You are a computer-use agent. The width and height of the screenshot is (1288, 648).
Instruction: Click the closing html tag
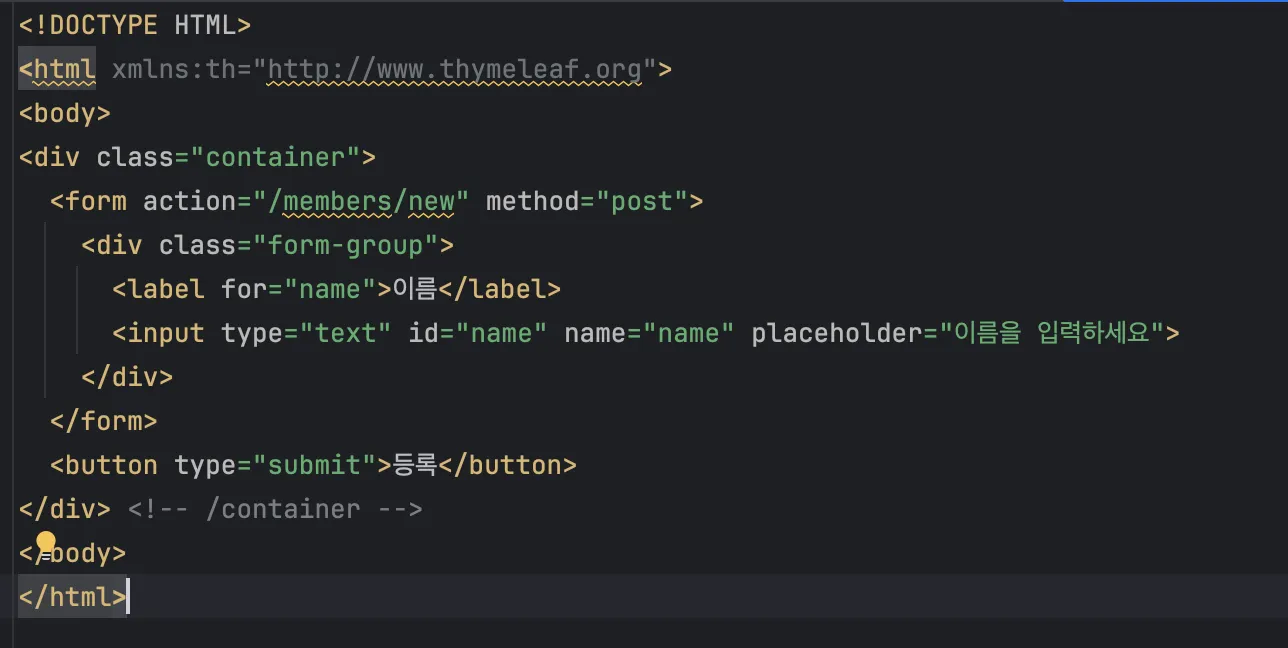72,597
